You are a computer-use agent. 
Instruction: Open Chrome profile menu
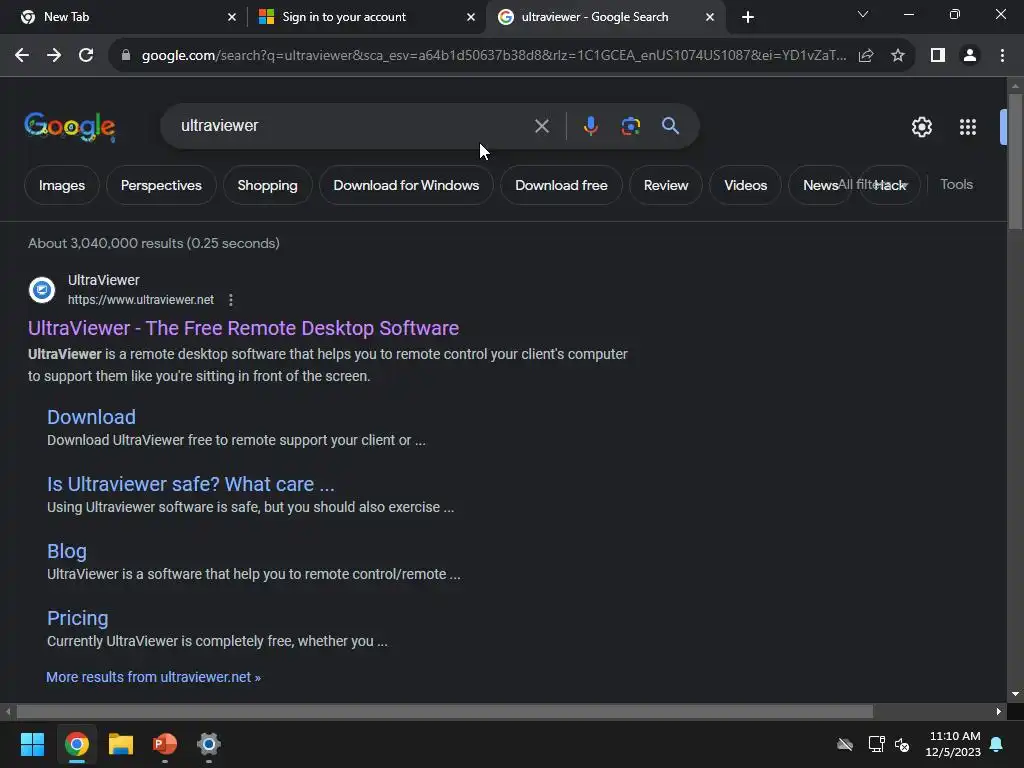970,56
